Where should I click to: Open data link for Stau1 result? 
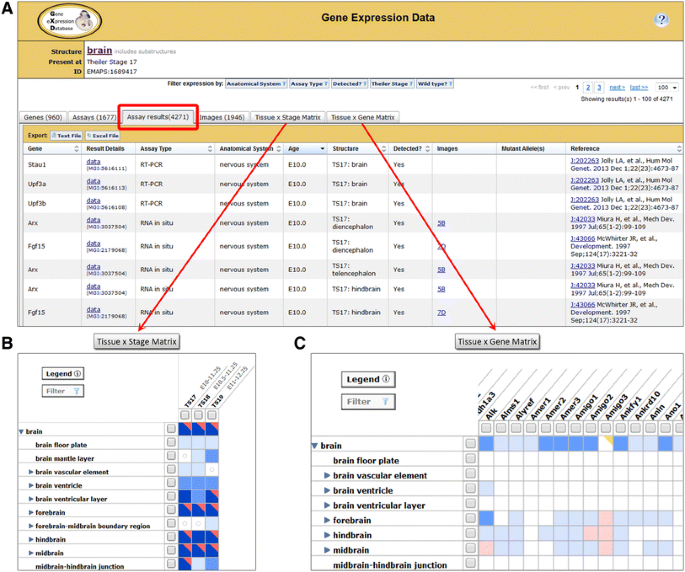92,159
